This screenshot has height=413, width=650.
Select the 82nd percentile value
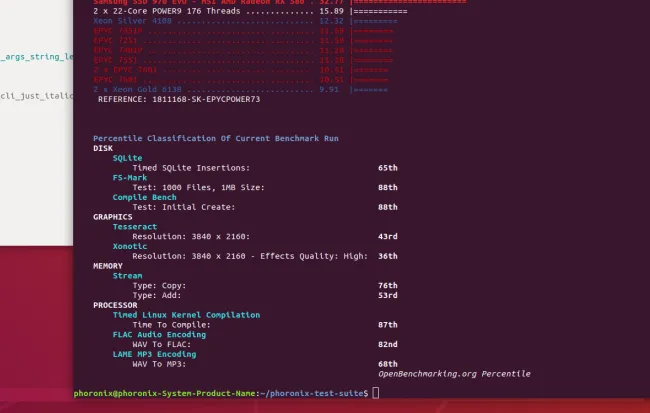click(x=388, y=344)
